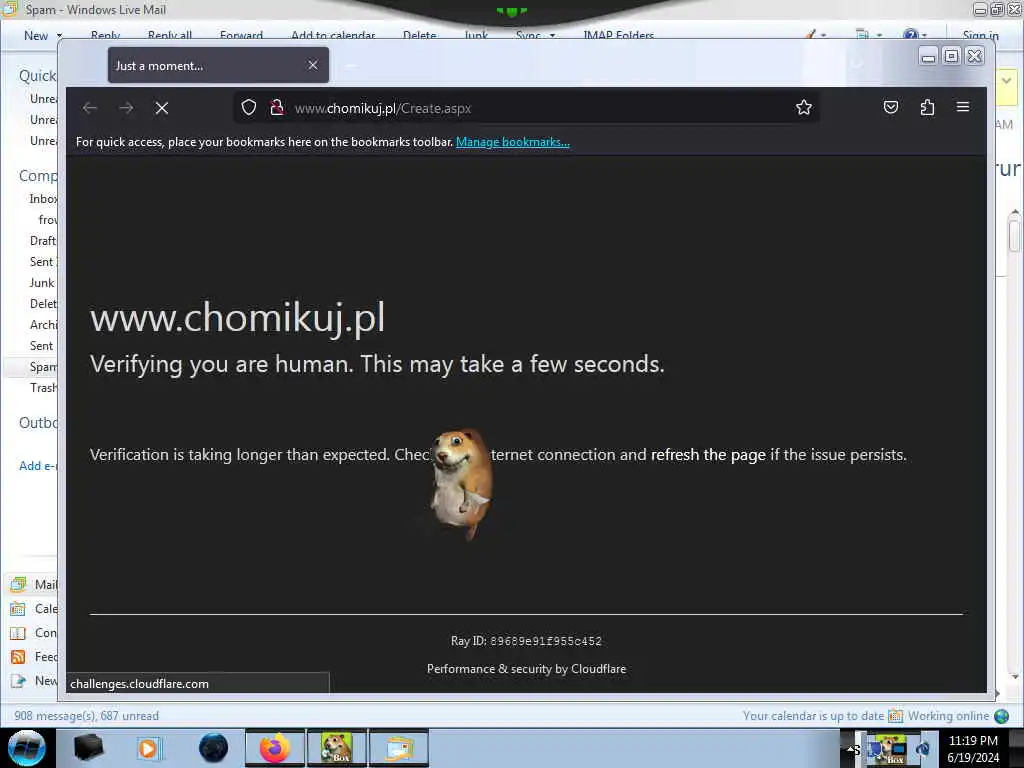Open the Live Mail help question icon
Screen dimensions: 1024x768
coord(910,35)
